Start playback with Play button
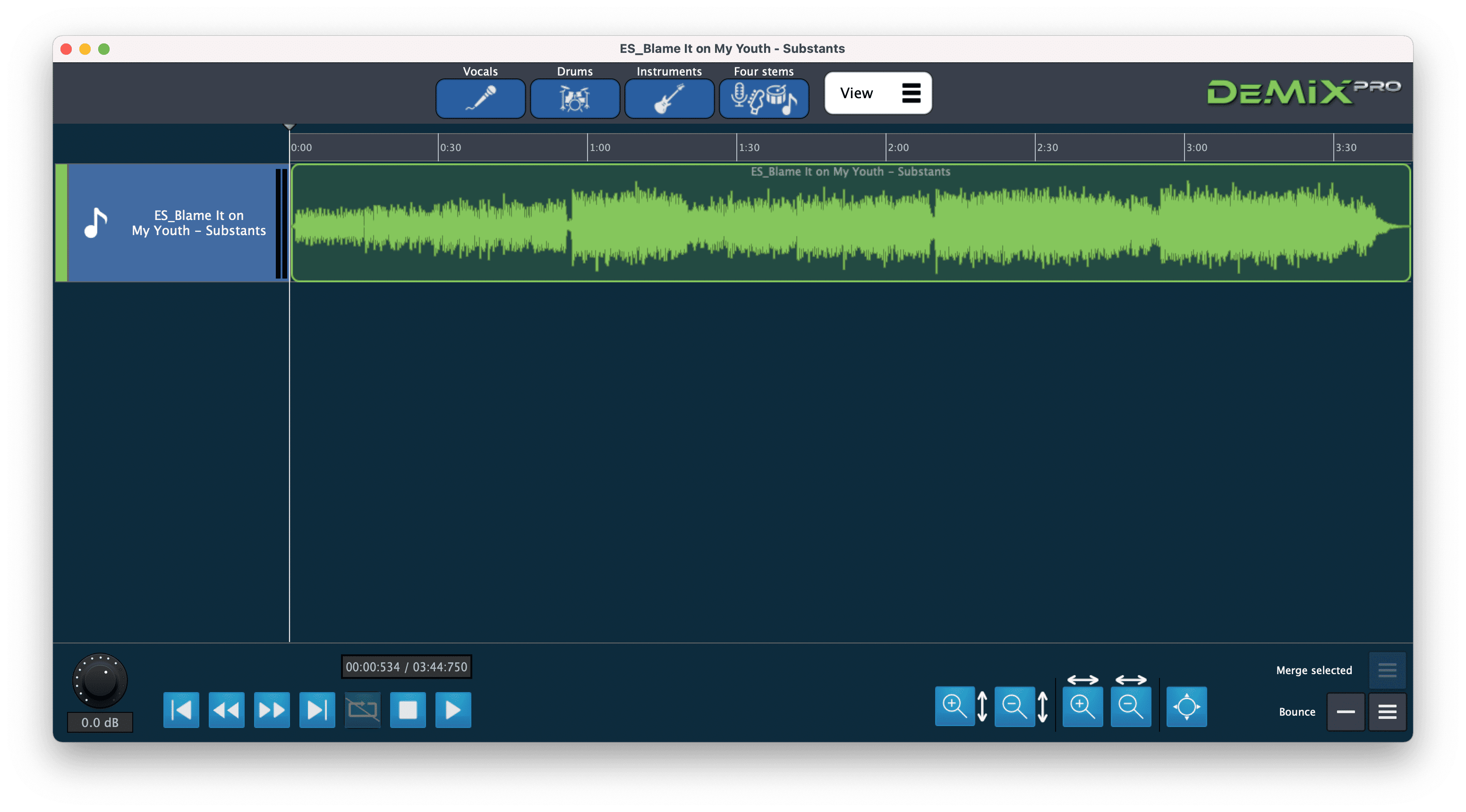The width and height of the screenshot is (1466, 812). [x=453, y=710]
